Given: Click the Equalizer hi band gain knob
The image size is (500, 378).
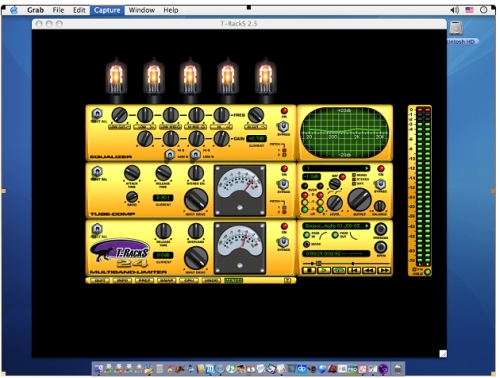Looking at the screenshot, I should point(221,139).
